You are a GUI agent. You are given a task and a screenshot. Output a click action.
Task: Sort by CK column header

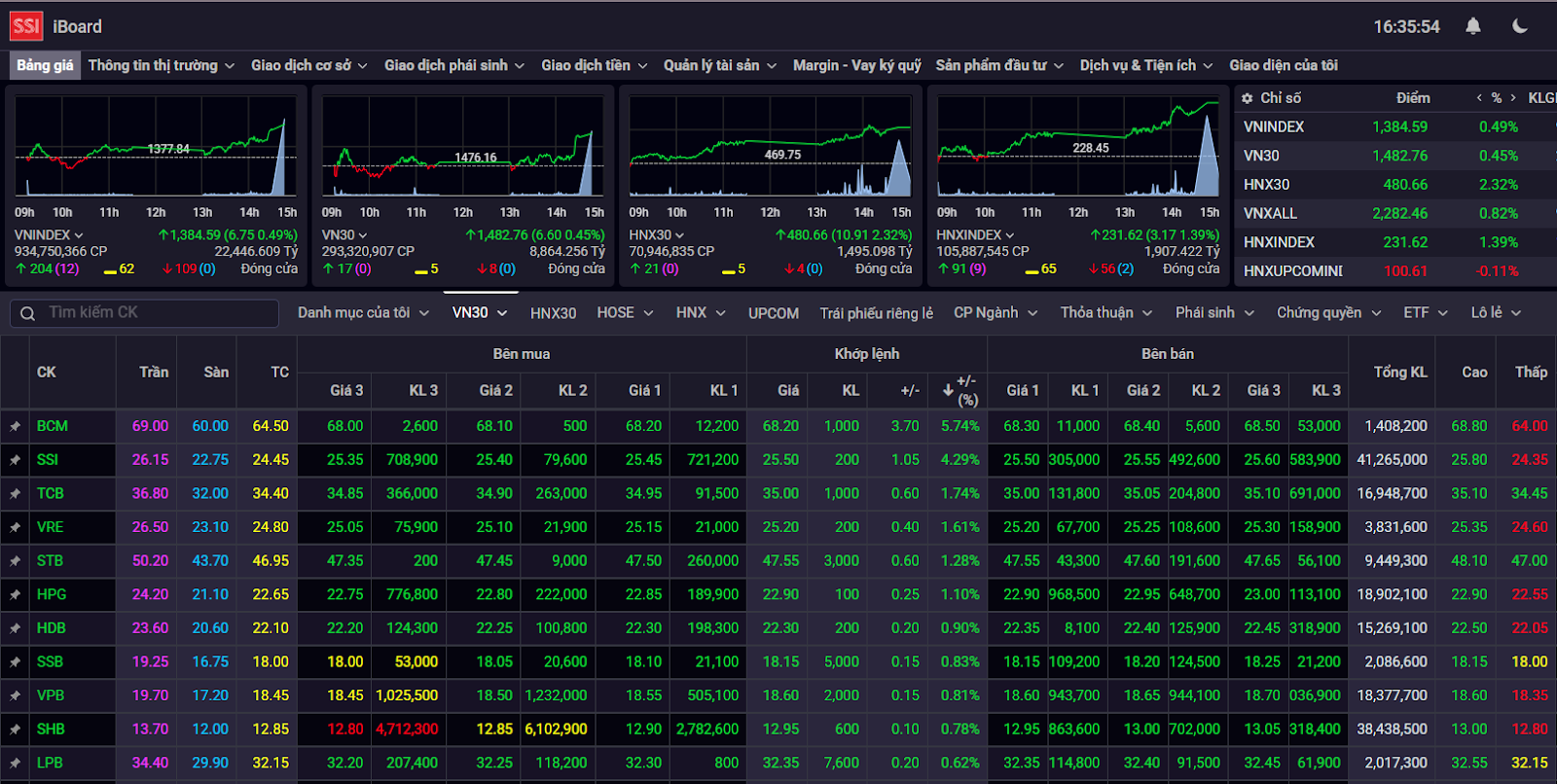pyautogui.click(x=47, y=373)
